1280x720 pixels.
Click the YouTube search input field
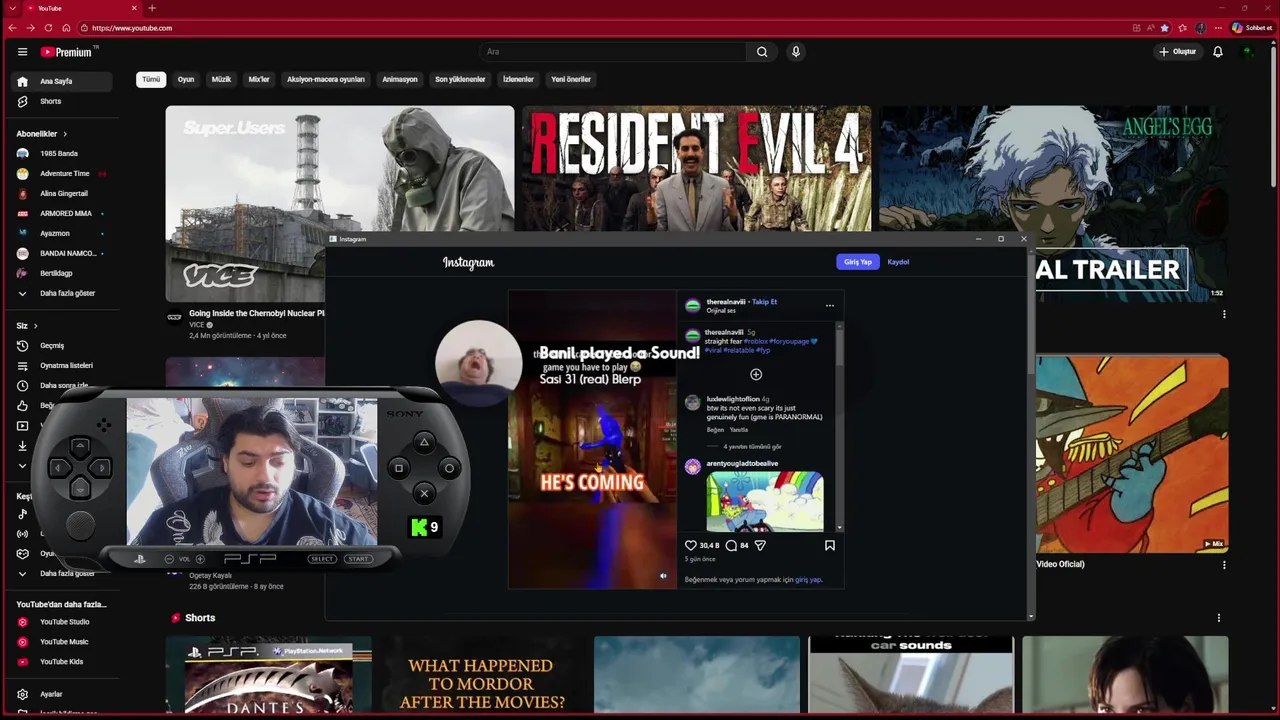point(613,52)
